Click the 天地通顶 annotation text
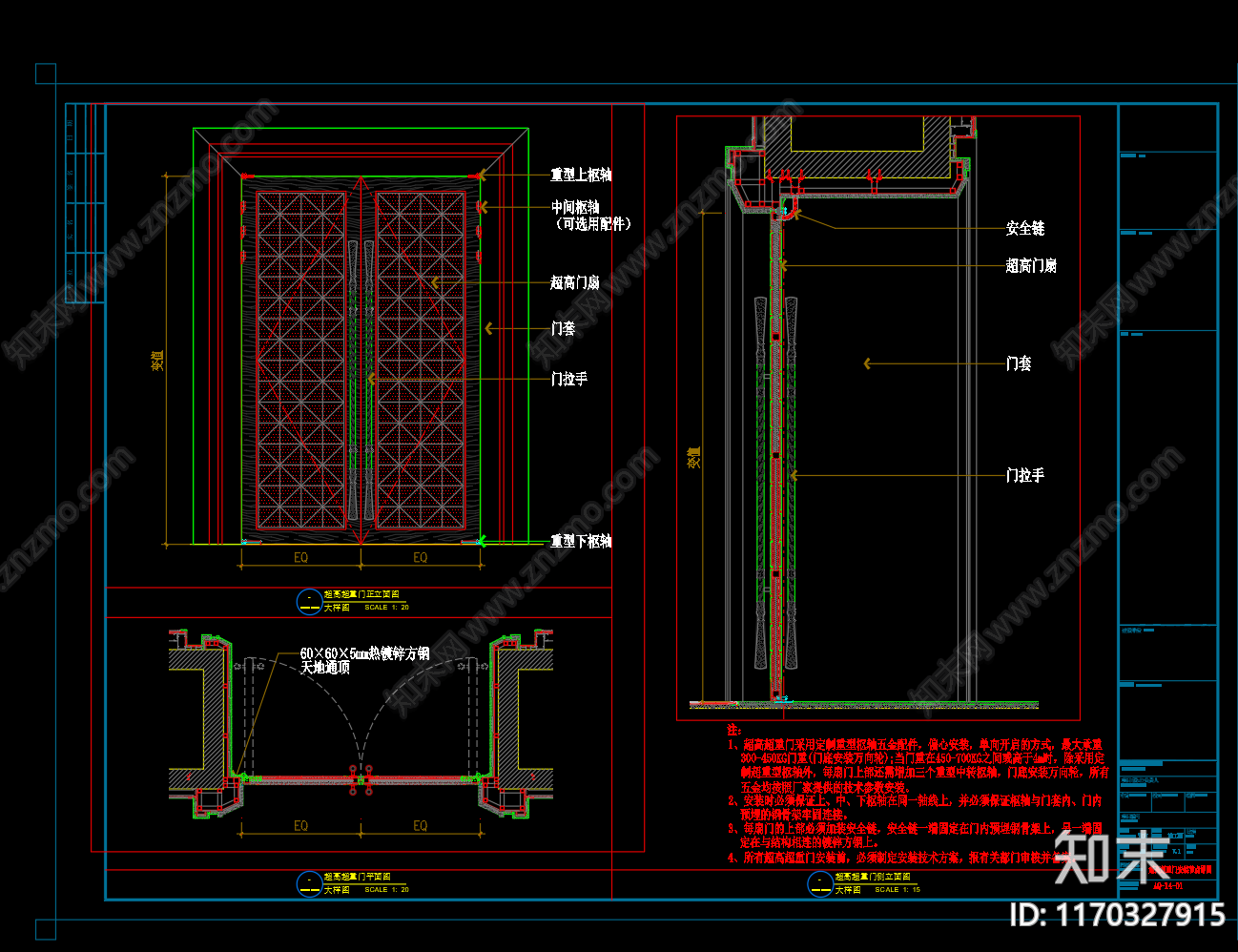Screen dimensions: 1238x952 click(325, 668)
